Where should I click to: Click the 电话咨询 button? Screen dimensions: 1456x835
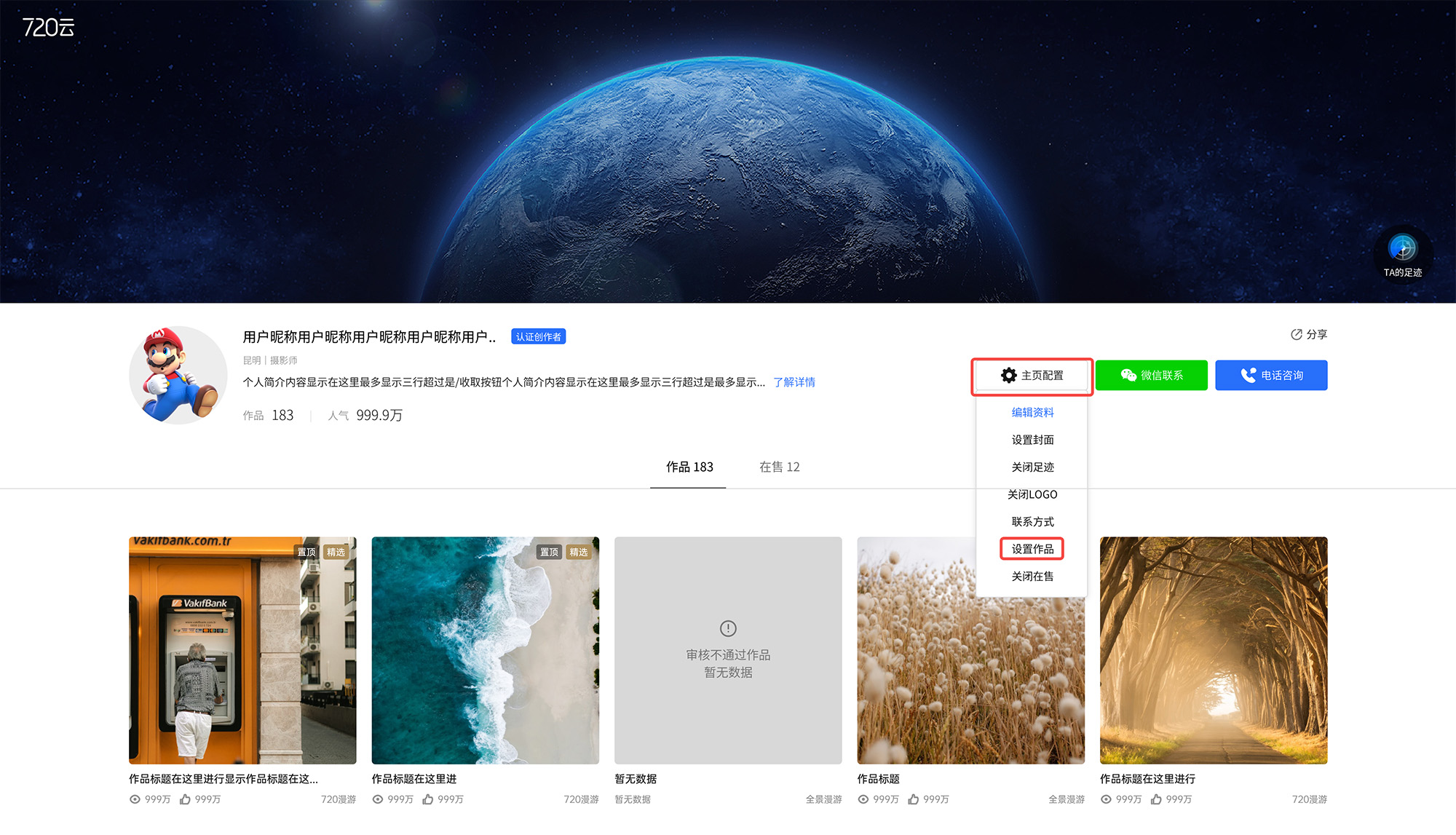(1271, 376)
